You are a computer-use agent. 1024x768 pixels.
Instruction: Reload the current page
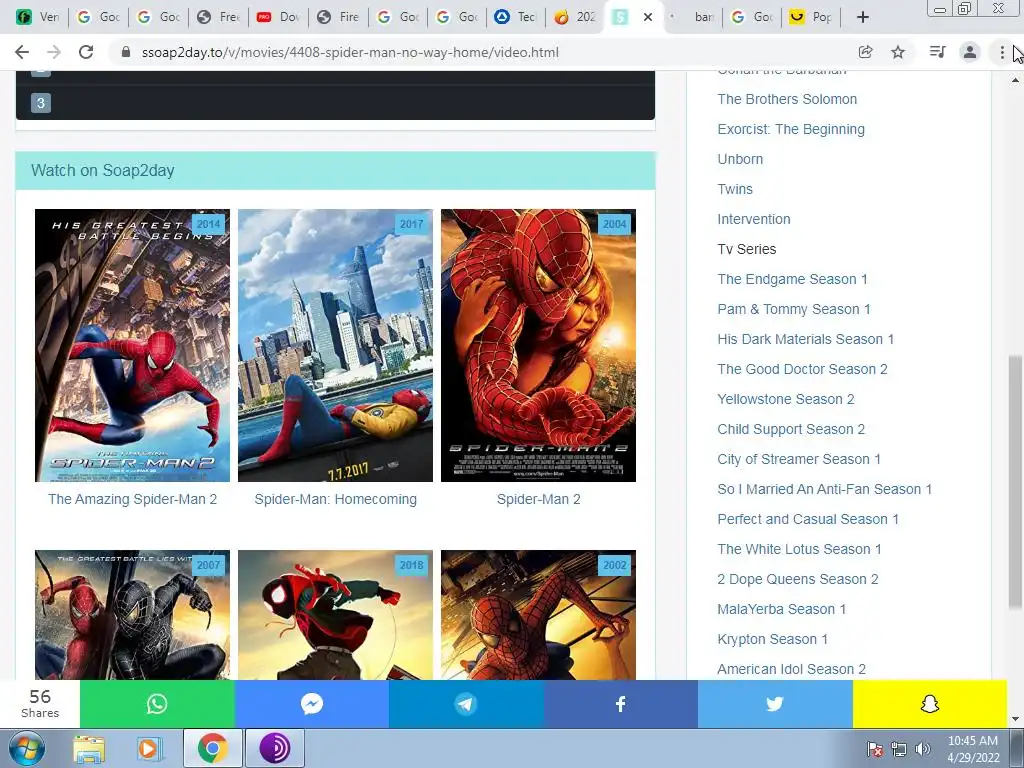(86, 52)
